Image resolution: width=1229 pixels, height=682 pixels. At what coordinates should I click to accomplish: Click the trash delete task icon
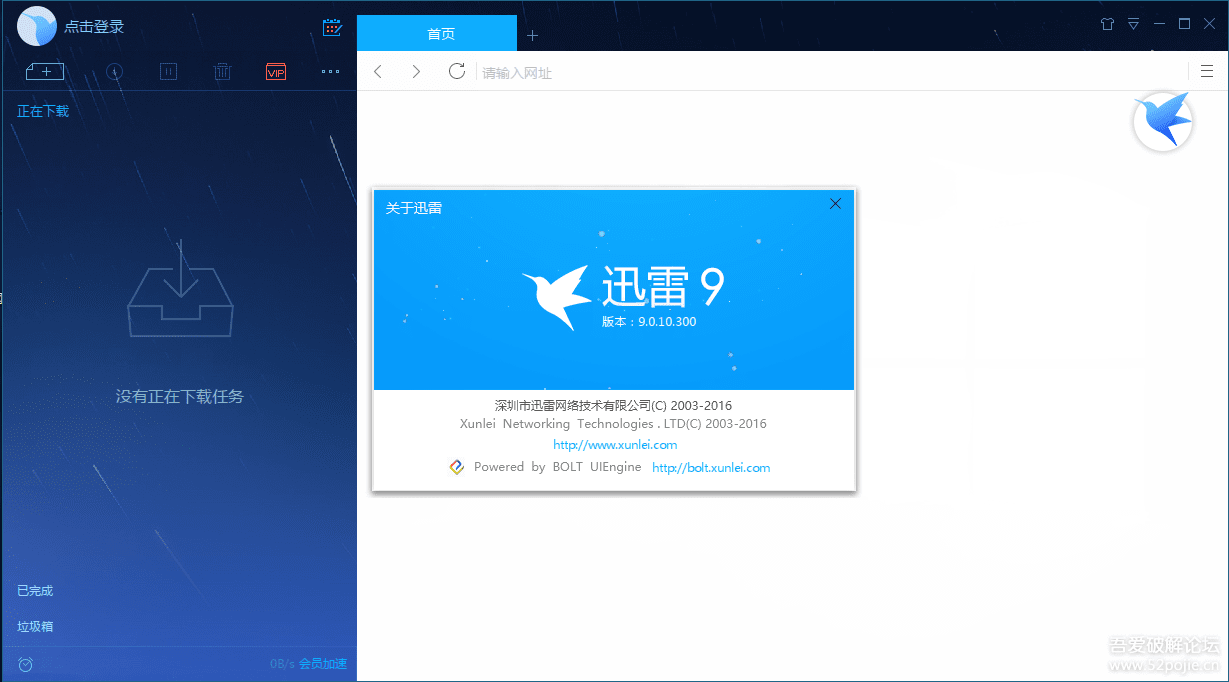point(222,71)
